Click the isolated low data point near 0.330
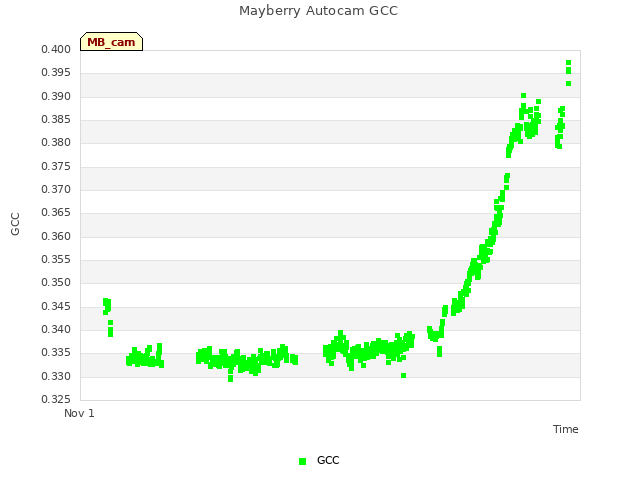Screen dimensions: 640x480 coord(403,376)
